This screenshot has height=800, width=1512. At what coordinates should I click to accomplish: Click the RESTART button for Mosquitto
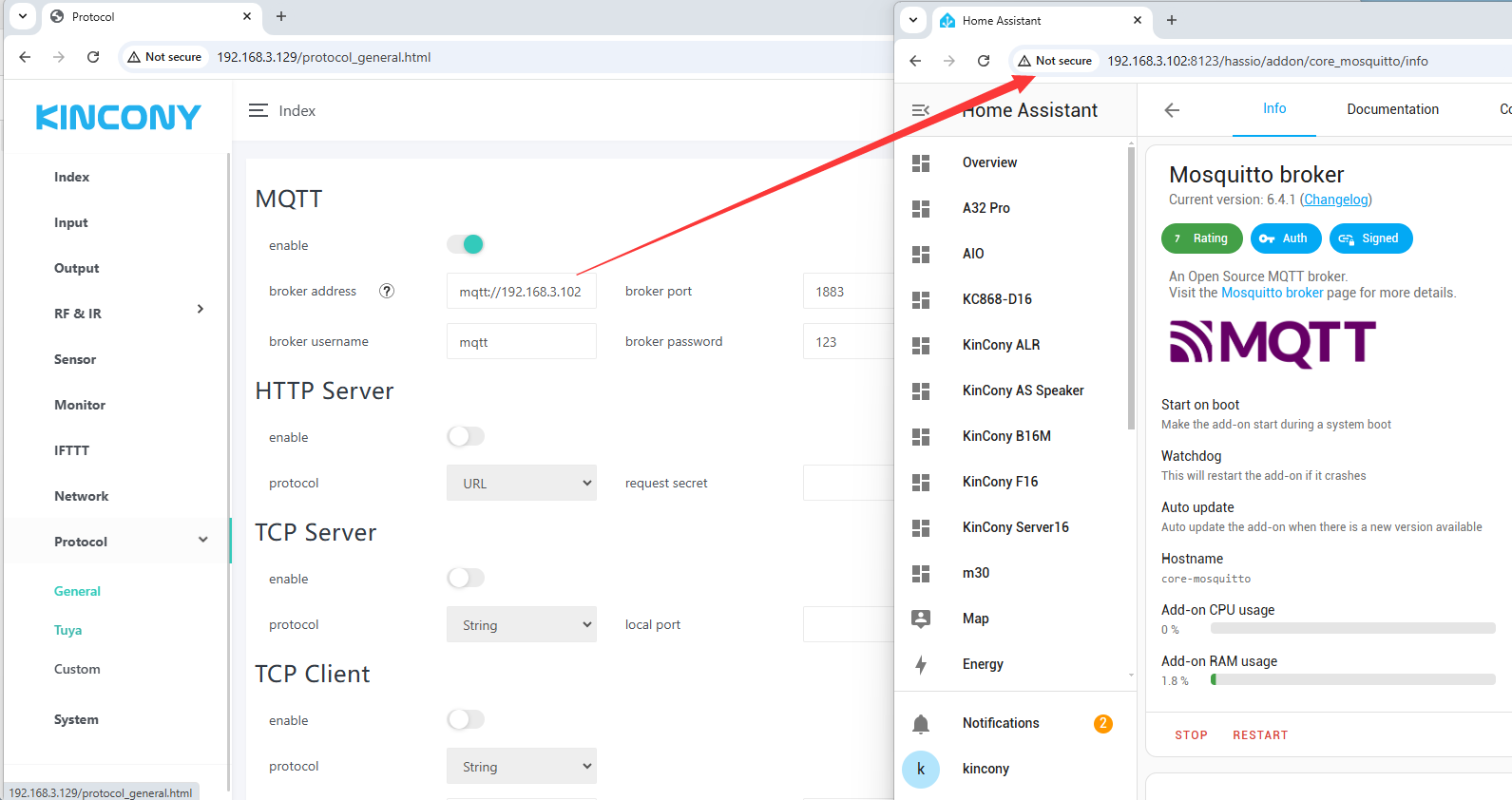[1260, 735]
